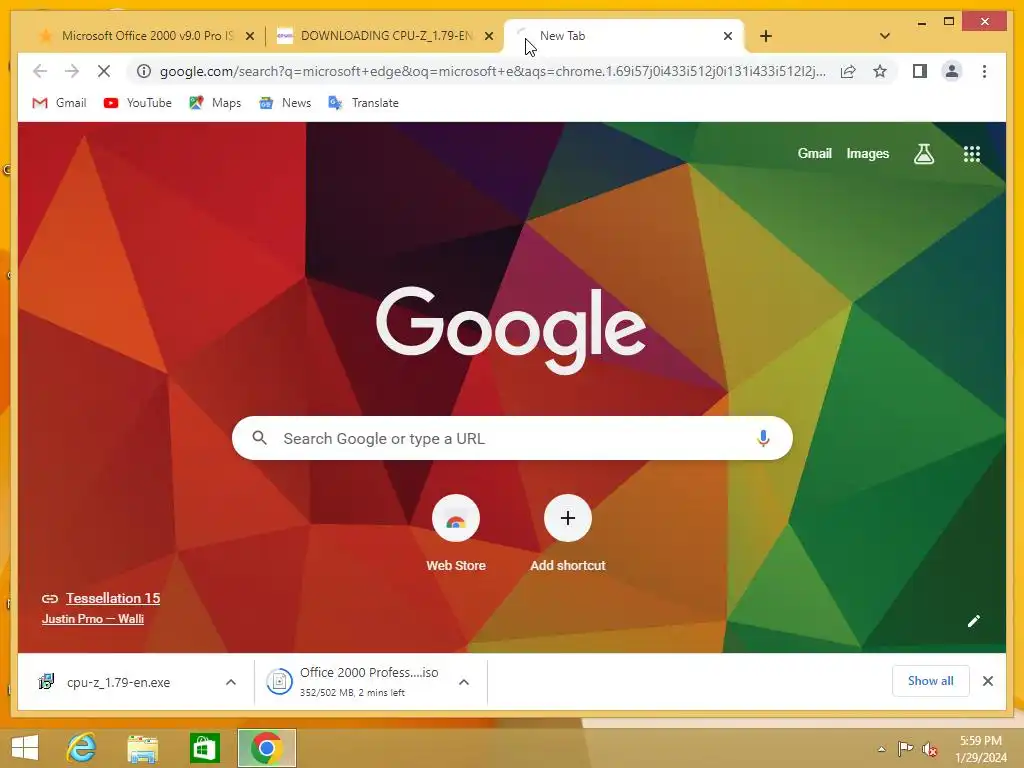View site information icon in address bar
Screen dimensions: 1024x768
click(x=144, y=71)
